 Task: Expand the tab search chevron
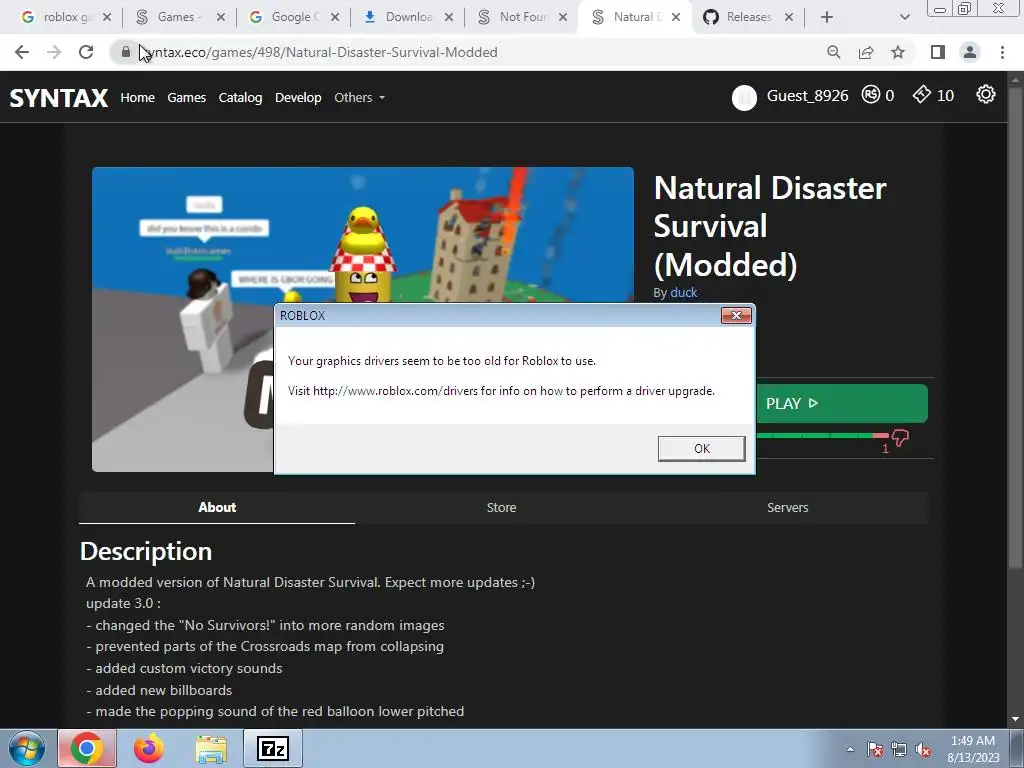point(904,17)
